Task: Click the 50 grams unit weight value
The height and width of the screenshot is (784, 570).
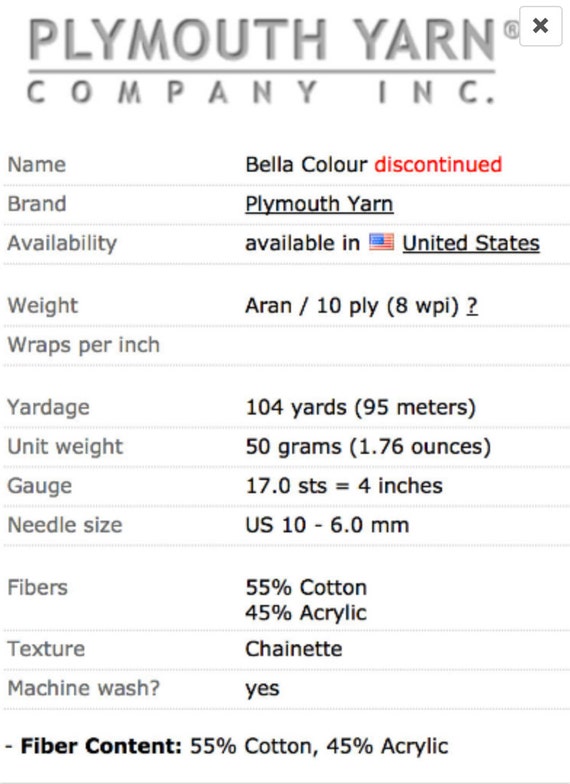Action: tap(368, 446)
